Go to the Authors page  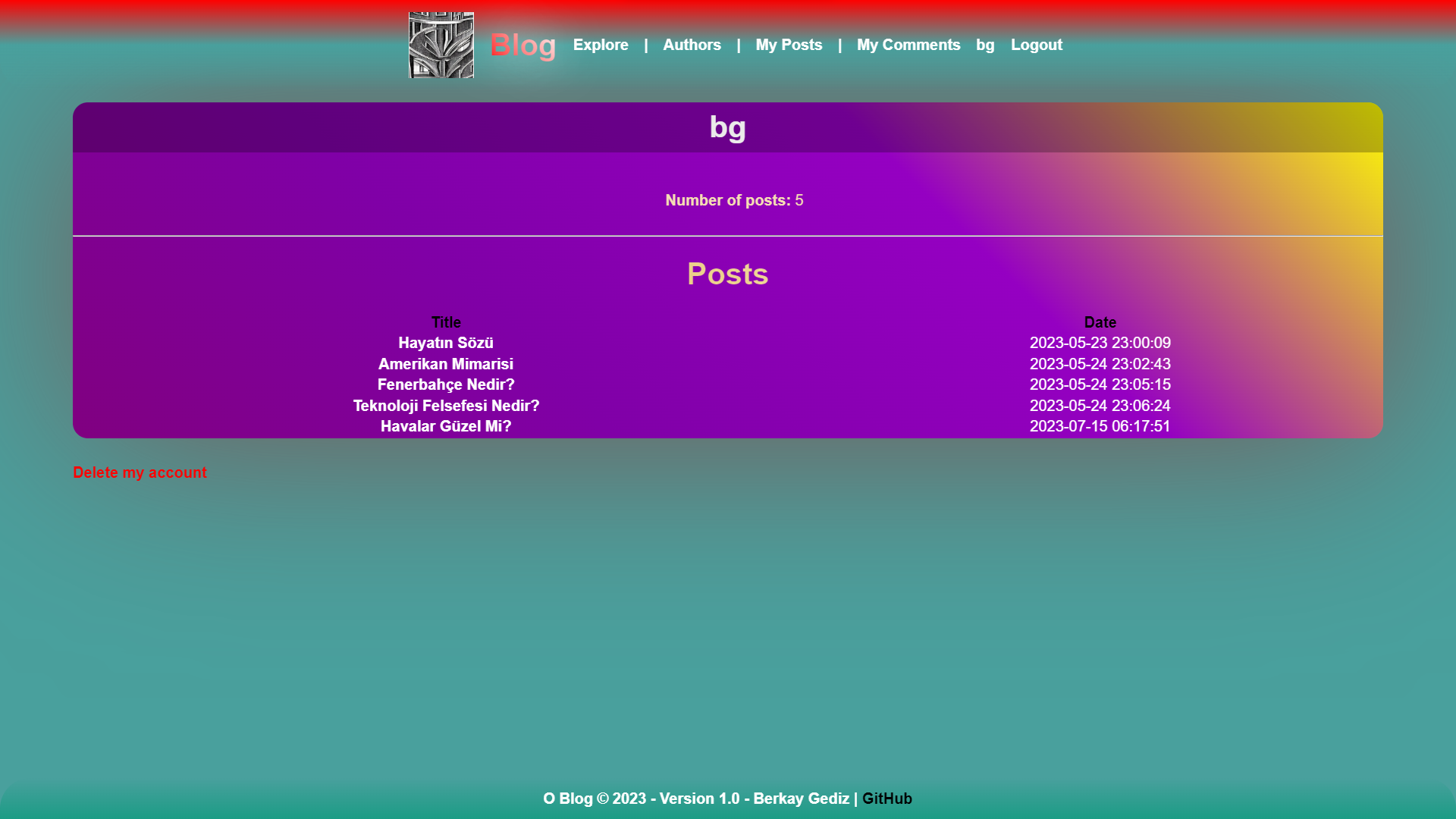[x=692, y=45]
